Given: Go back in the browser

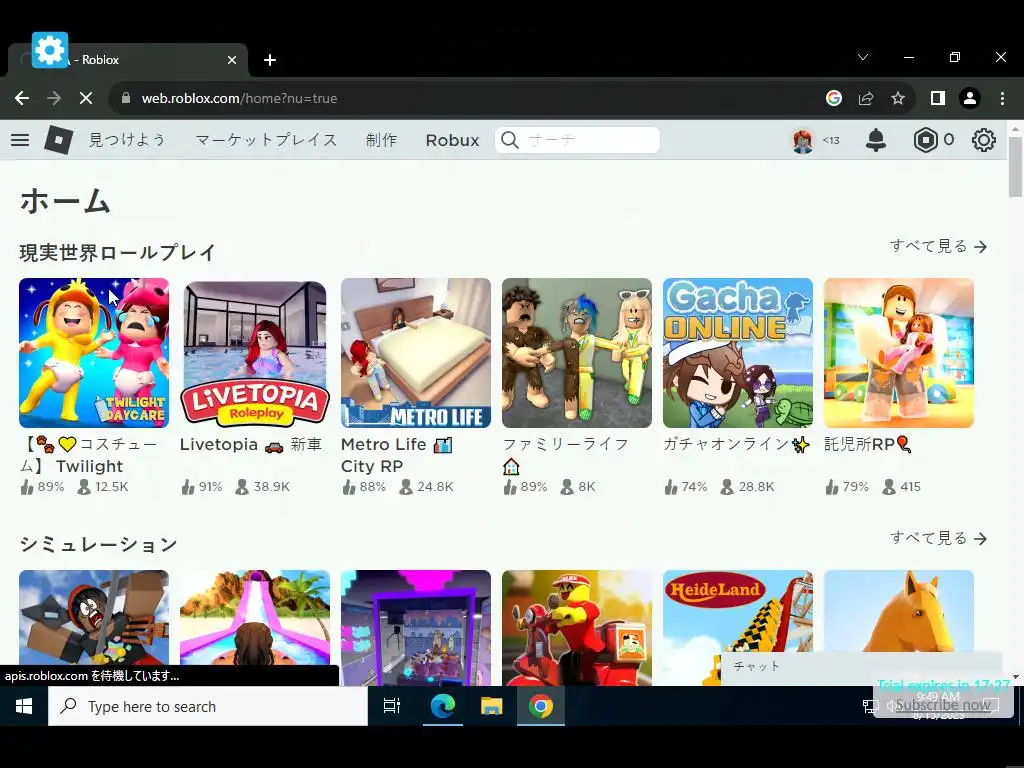Looking at the screenshot, I should [22, 98].
